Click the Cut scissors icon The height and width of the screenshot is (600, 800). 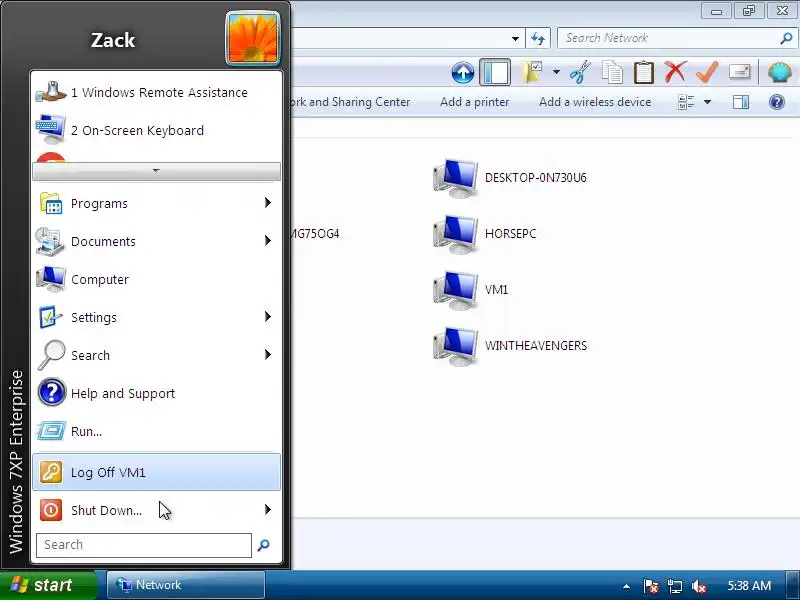tap(580, 72)
